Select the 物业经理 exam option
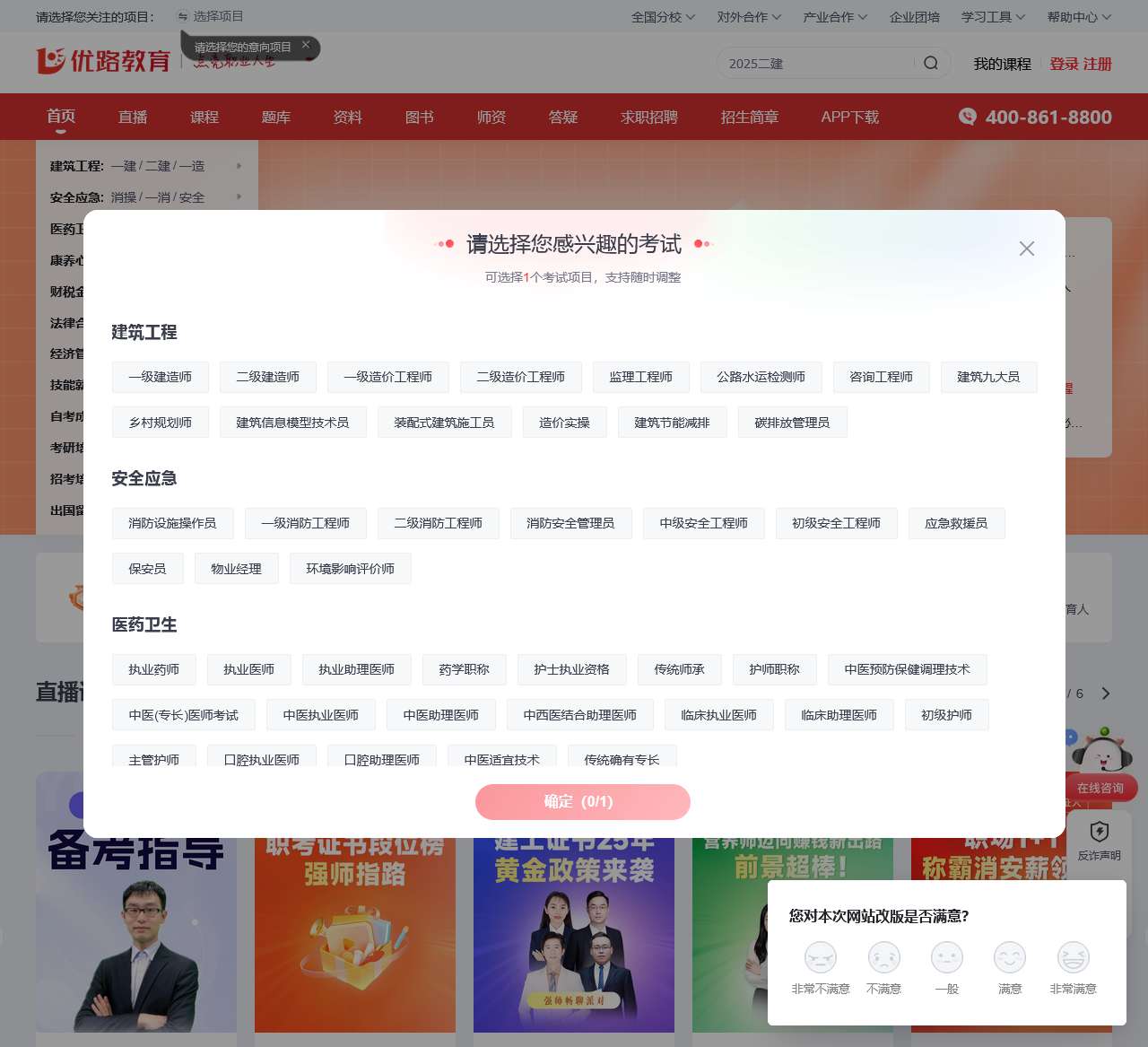1148x1047 pixels. pyautogui.click(x=237, y=569)
